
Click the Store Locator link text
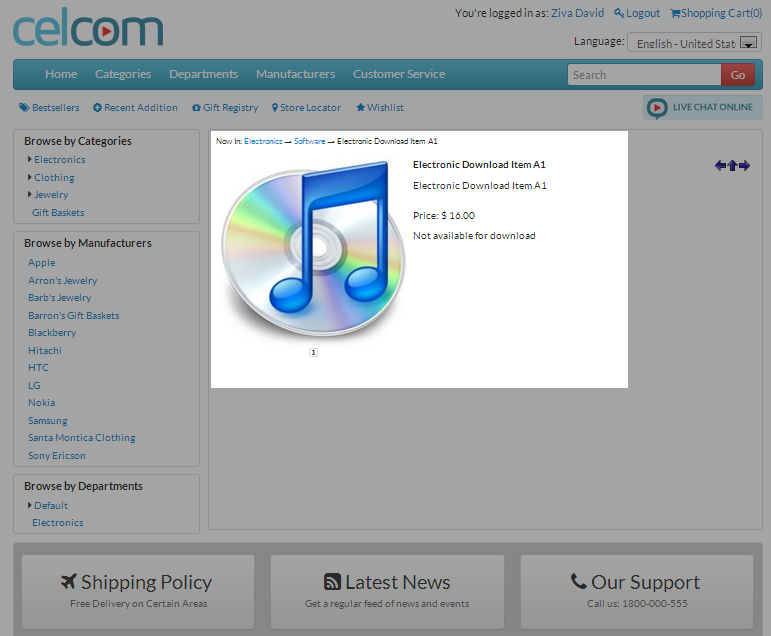click(310, 107)
